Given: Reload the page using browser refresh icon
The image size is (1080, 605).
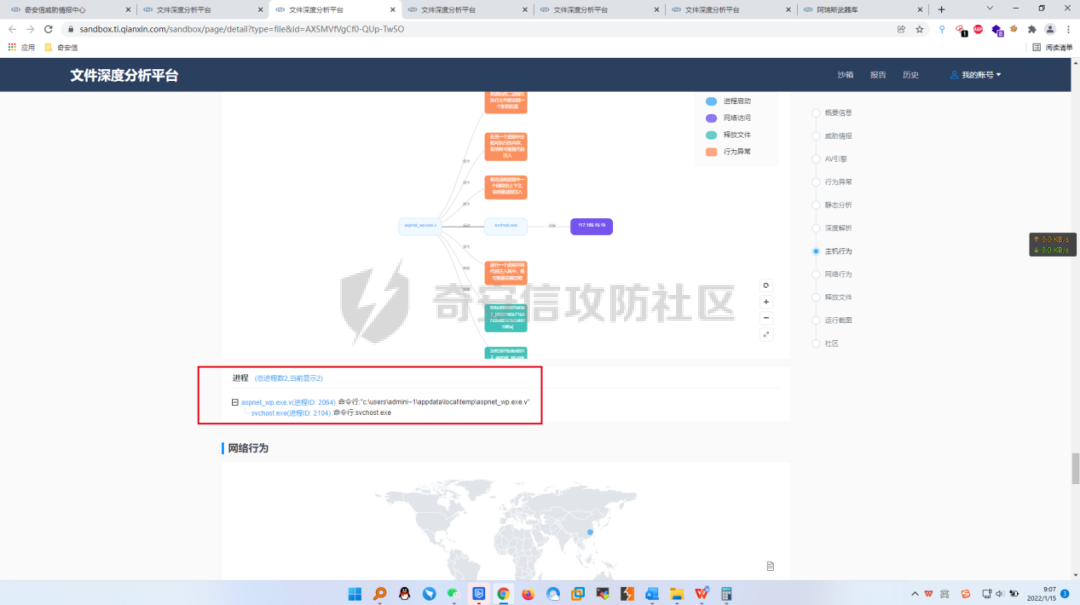Looking at the screenshot, I should click(48, 29).
